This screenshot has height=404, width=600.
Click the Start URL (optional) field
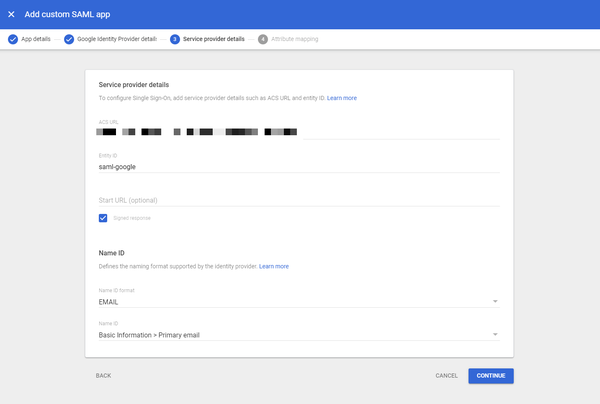[x=299, y=200]
